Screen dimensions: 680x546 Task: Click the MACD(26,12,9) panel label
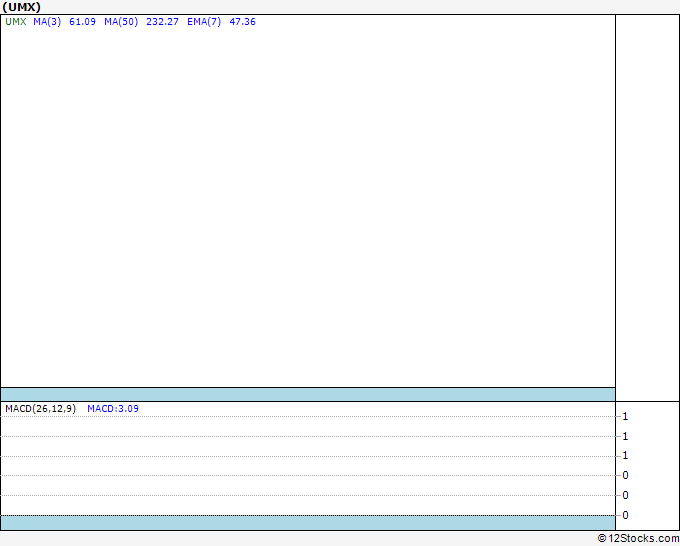(40, 409)
